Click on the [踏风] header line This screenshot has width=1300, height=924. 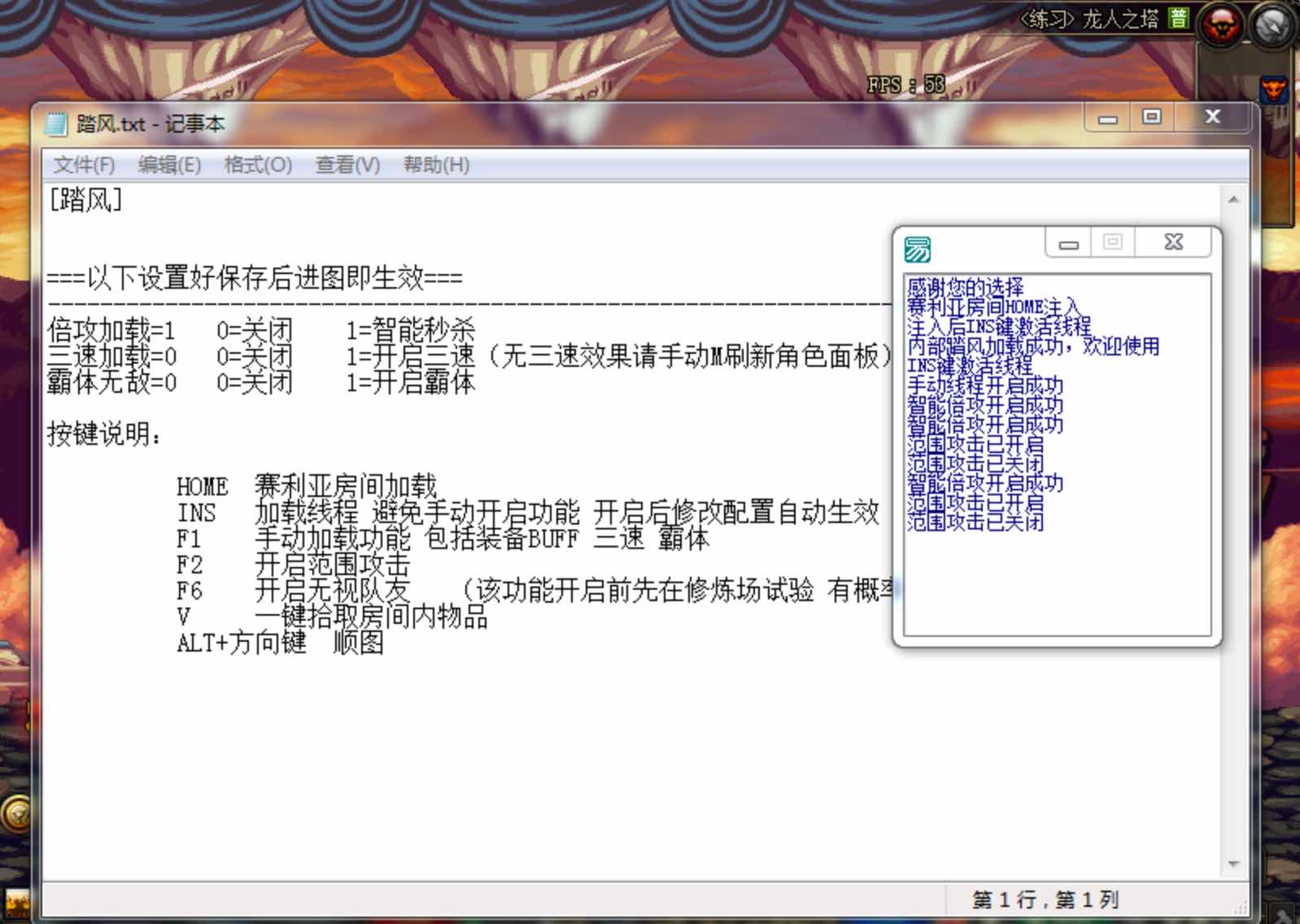pos(85,199)
